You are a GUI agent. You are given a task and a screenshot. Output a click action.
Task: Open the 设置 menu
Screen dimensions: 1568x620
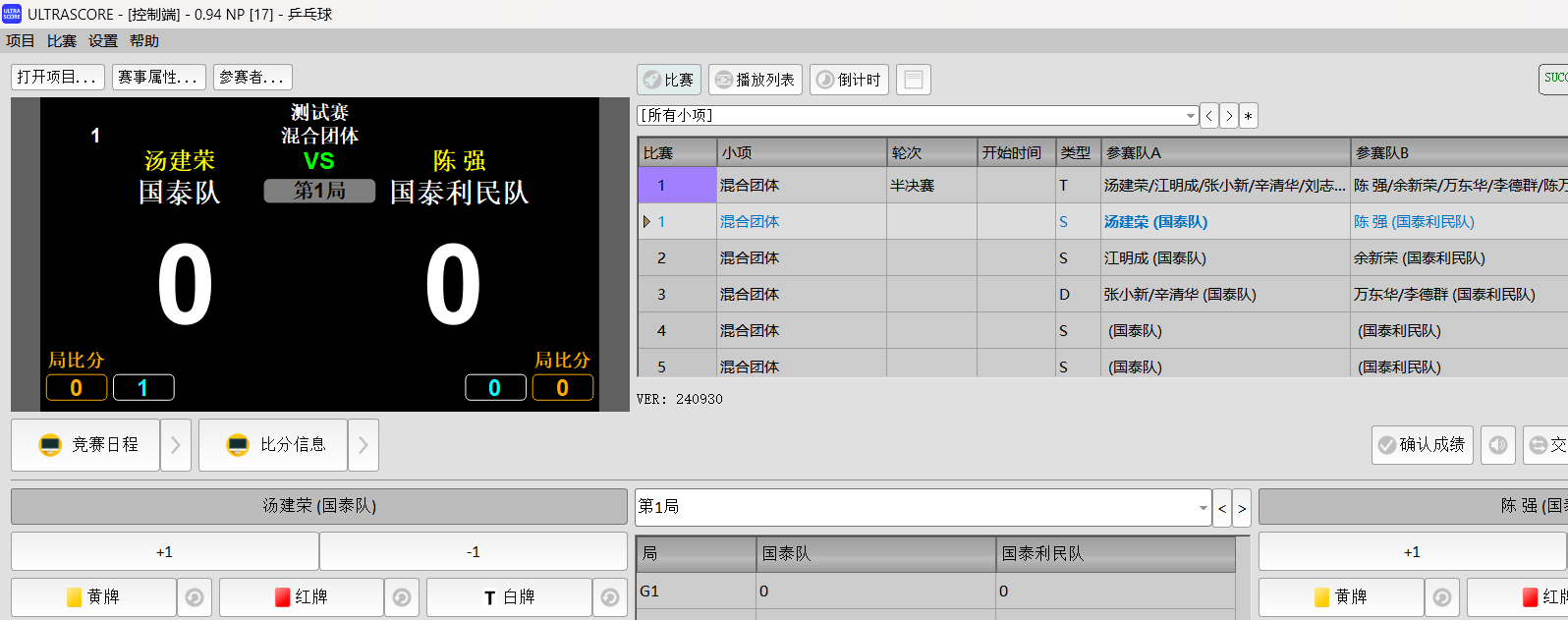103,41
